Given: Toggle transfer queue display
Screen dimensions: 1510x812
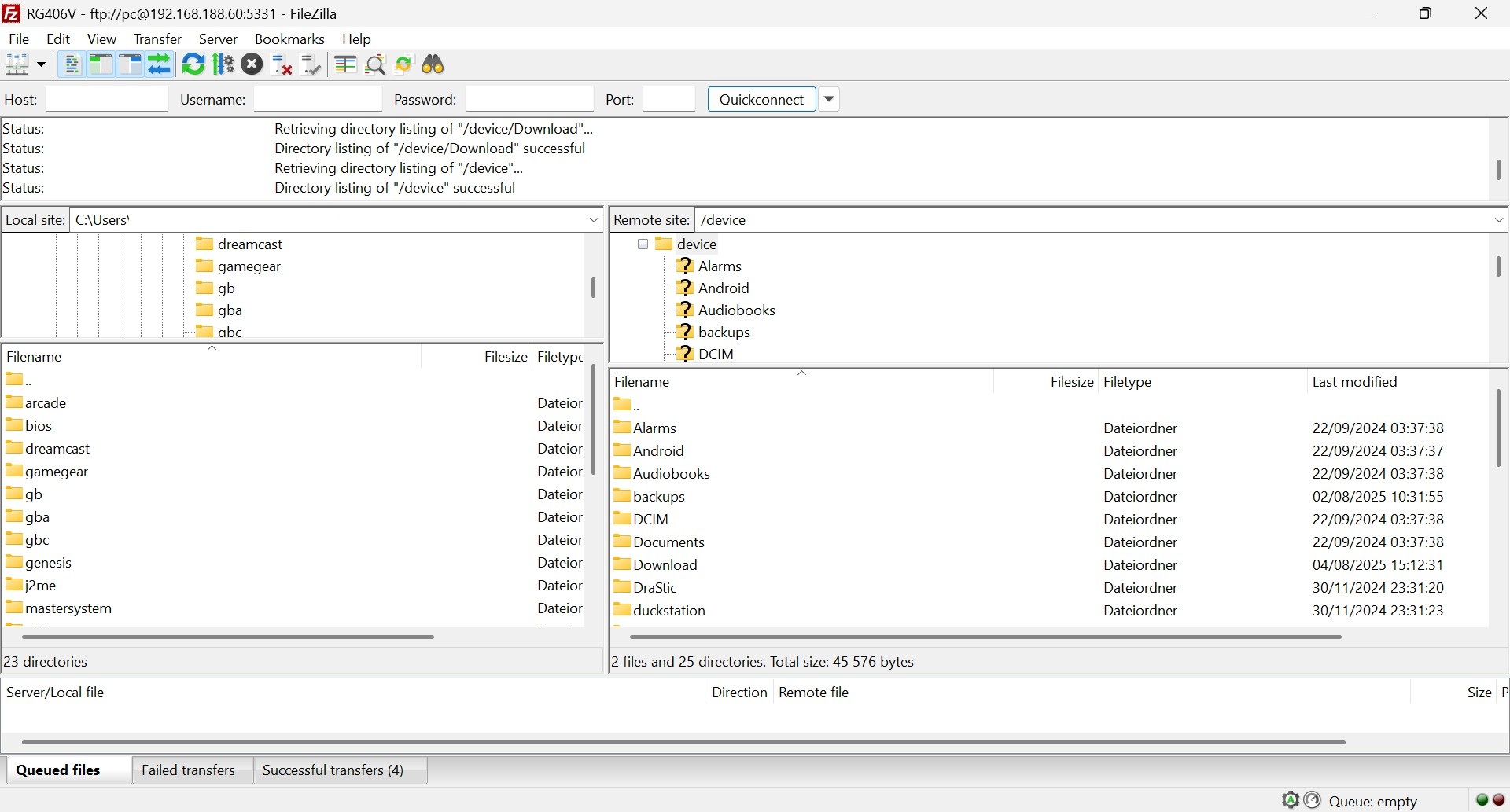Looking at the screenshot, I should pyautogui.click(x=160, y=64).
